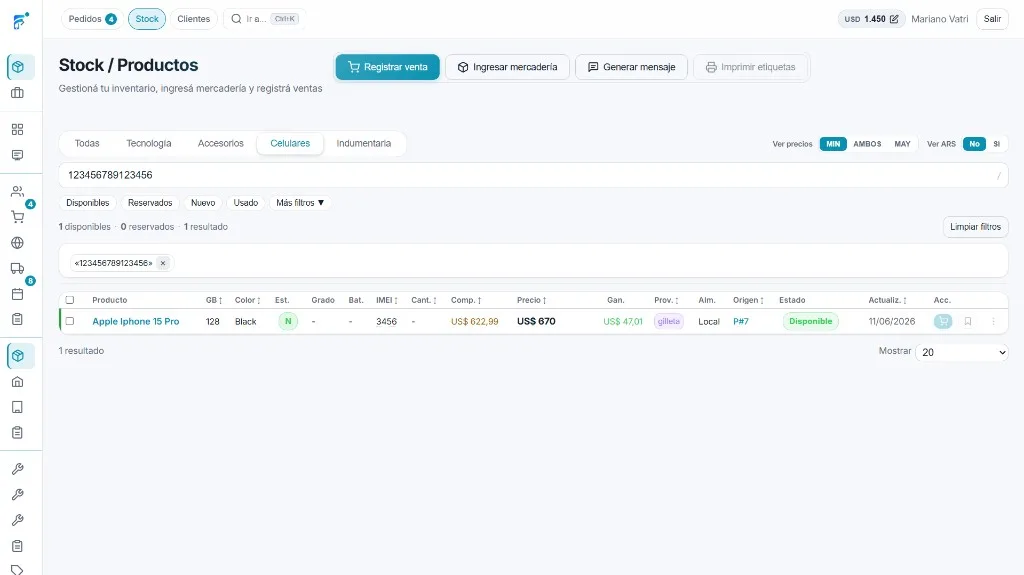This screenshot has height=575, width=1024.
Task: Click the Generar mensaje button
Action: (x=632, y=67)
